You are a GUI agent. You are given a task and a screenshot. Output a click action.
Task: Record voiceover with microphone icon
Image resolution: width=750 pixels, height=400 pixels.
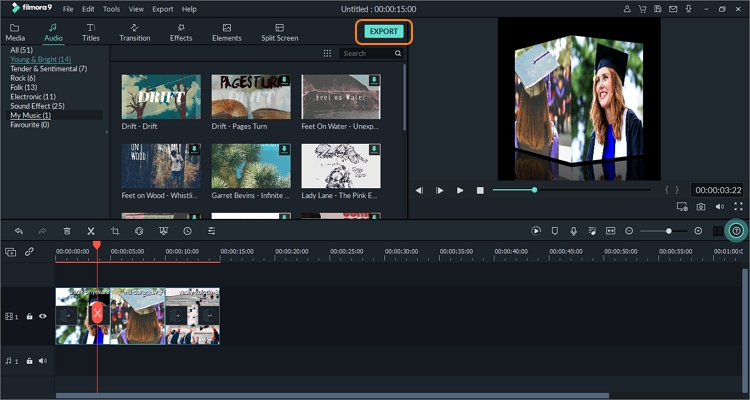pos(574,231)
